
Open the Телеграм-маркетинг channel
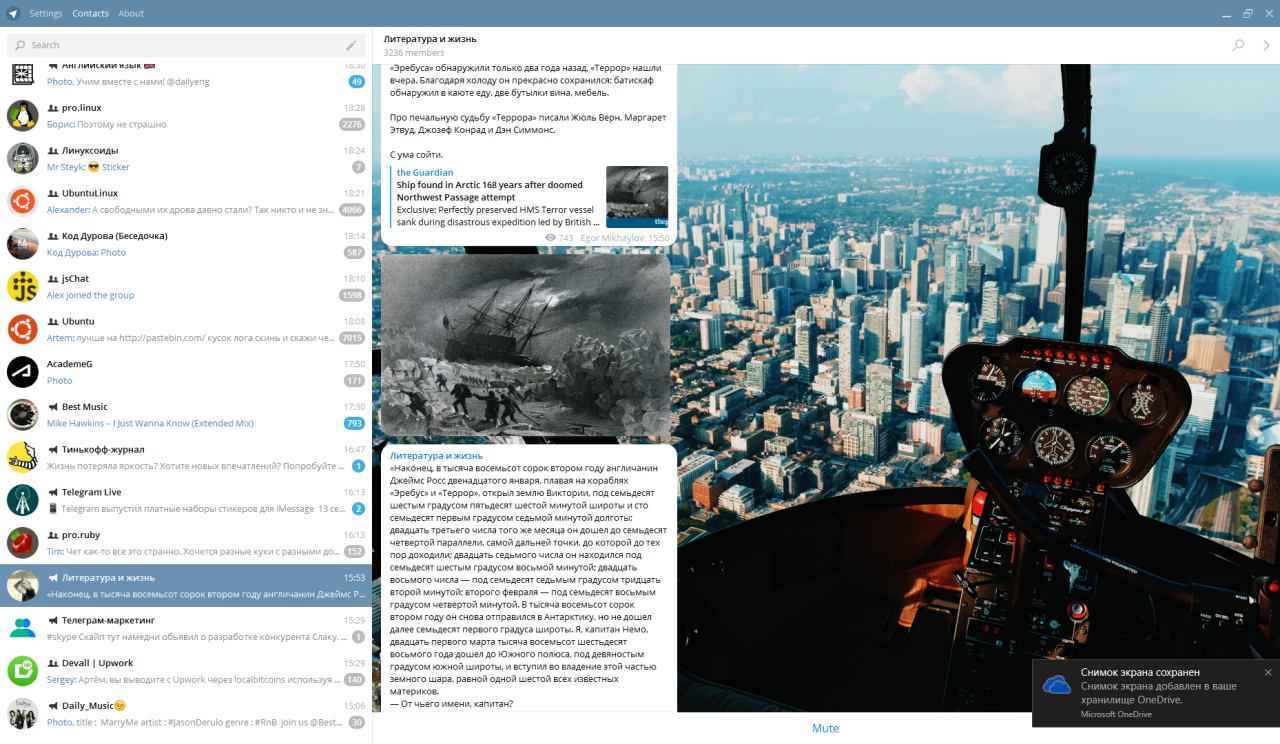[186, 629]
